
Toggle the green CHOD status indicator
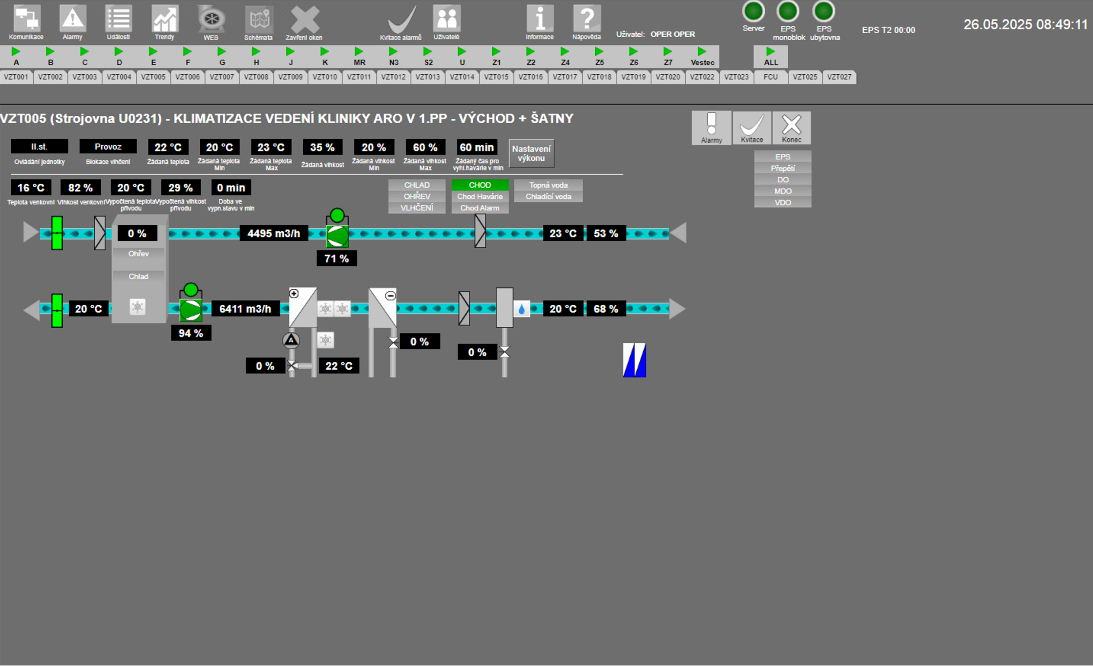pos(480,185)
